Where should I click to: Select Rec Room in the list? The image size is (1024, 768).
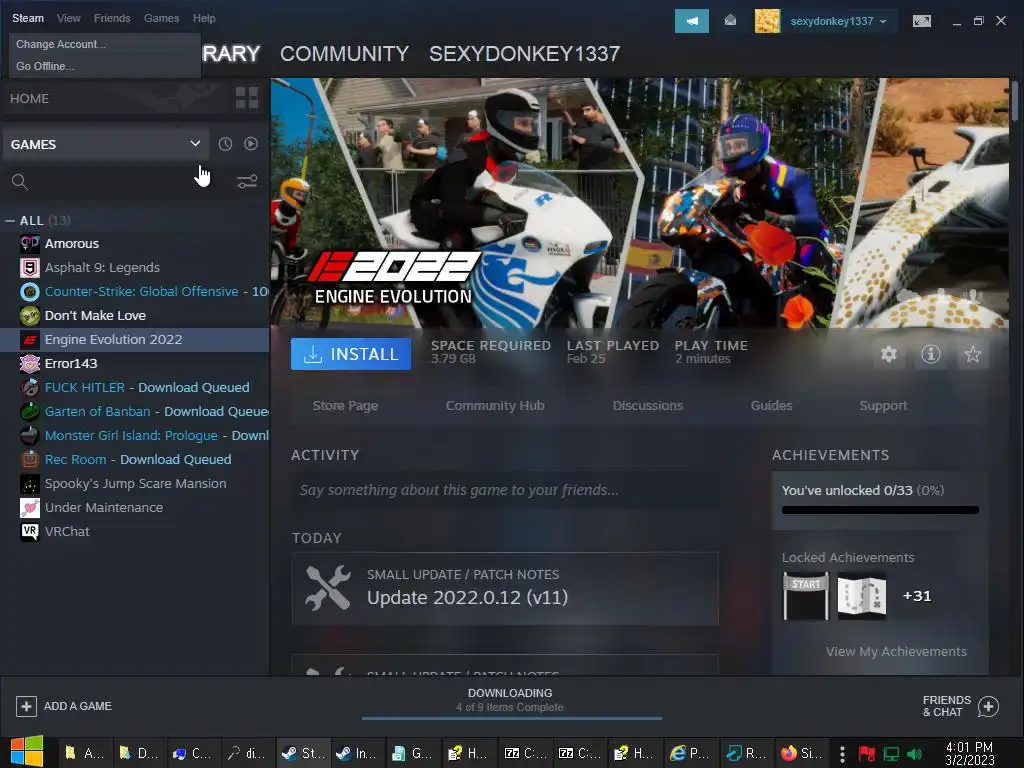point(75,460)
